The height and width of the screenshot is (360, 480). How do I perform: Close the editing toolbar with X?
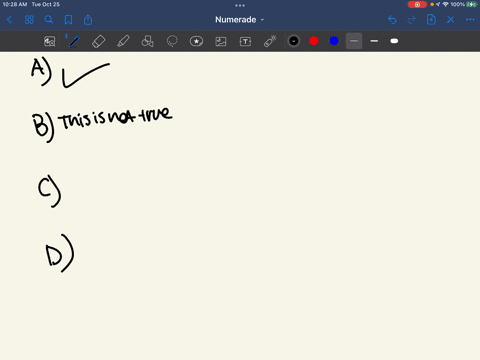451,20
